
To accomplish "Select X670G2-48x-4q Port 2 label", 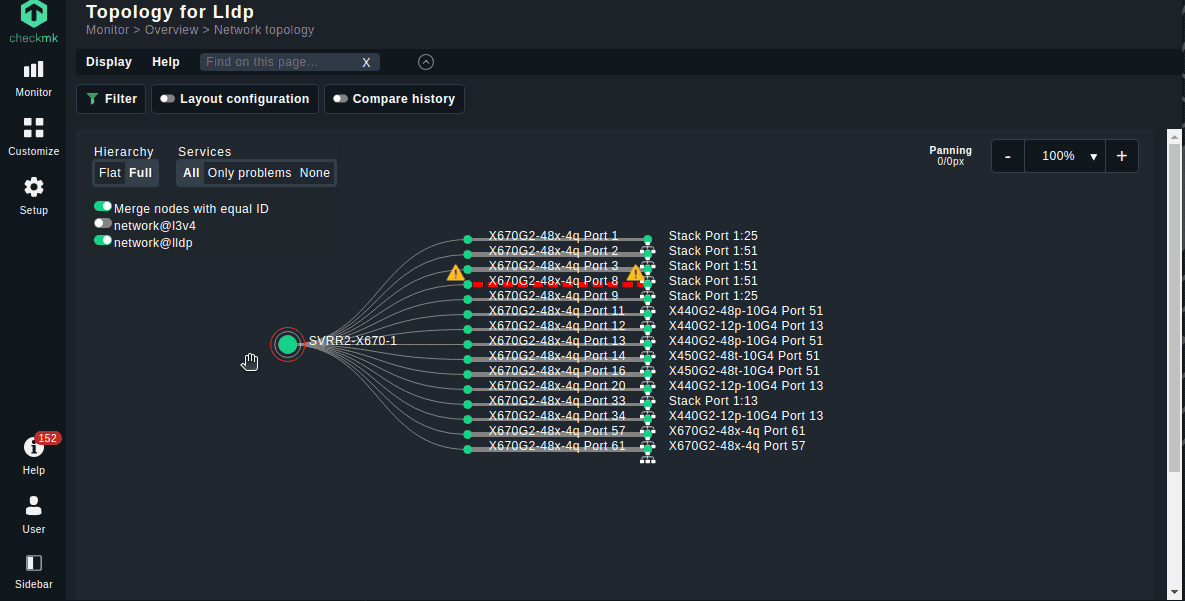I will 553,251.
